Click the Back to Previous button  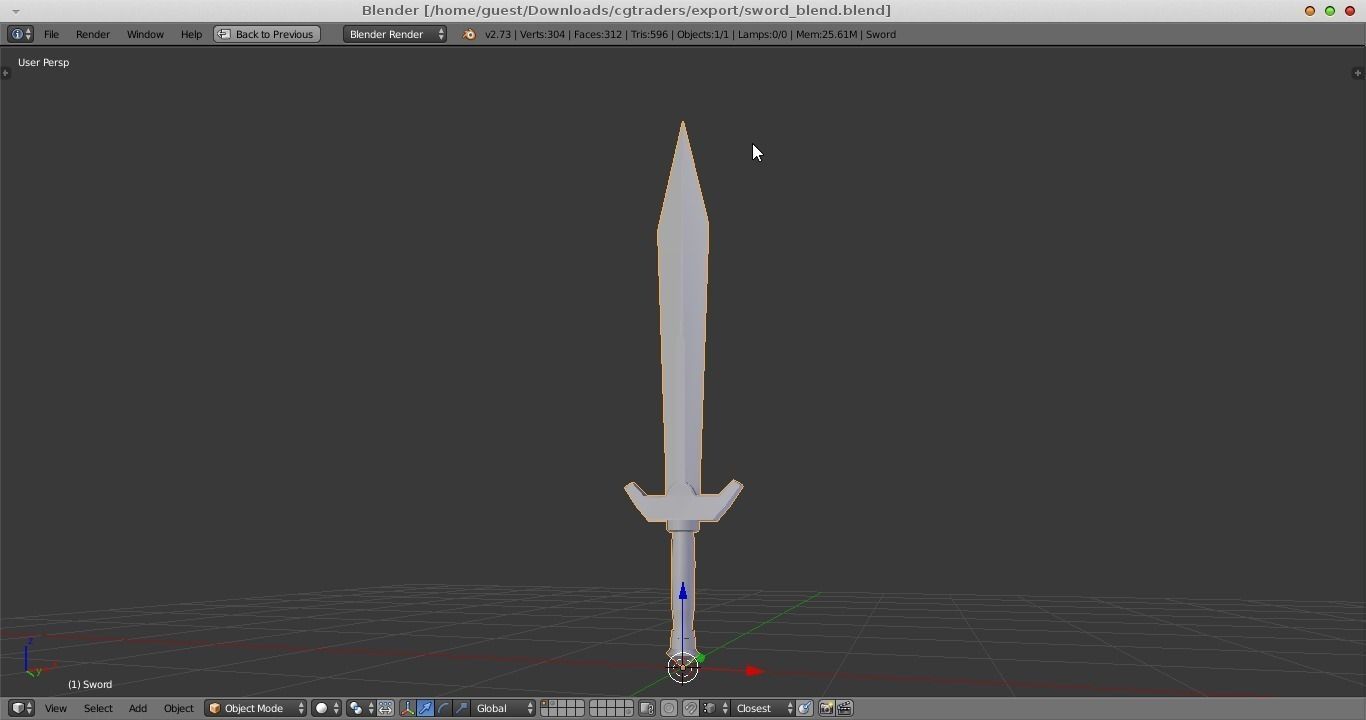267,34
